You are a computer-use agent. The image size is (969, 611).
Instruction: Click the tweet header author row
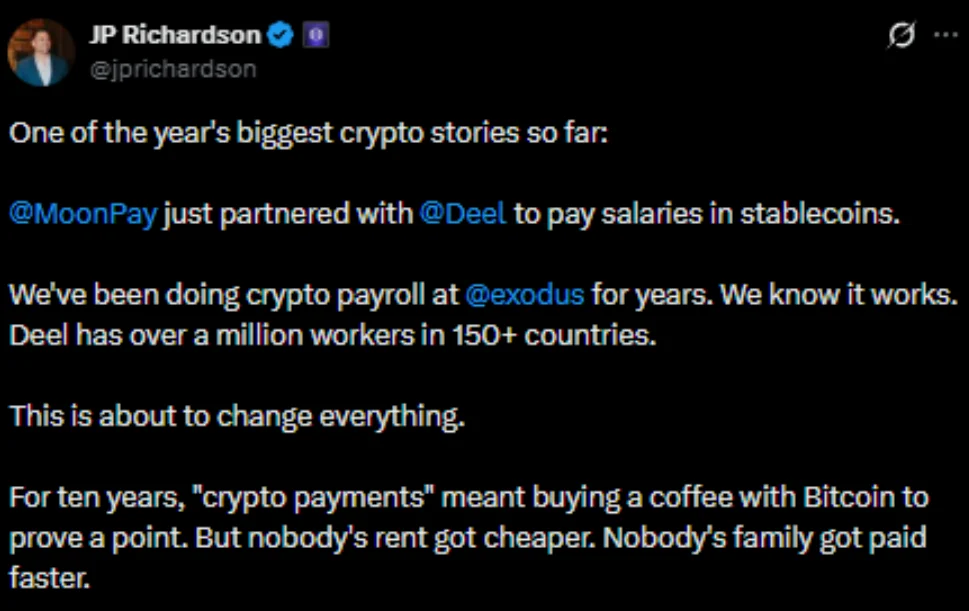tap(170, 48)
